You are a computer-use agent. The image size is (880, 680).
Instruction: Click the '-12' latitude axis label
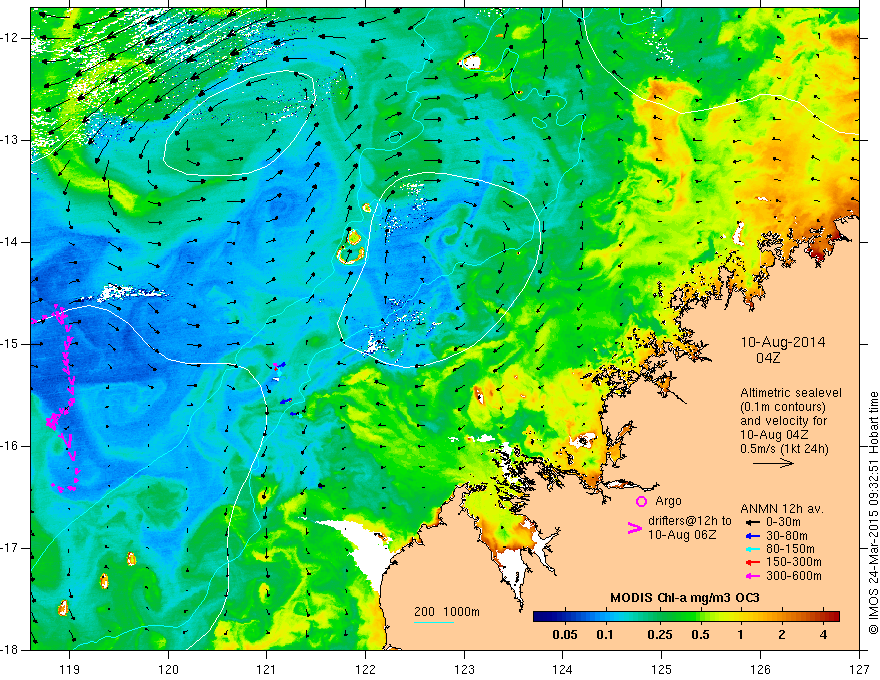(x=11, y=38)
